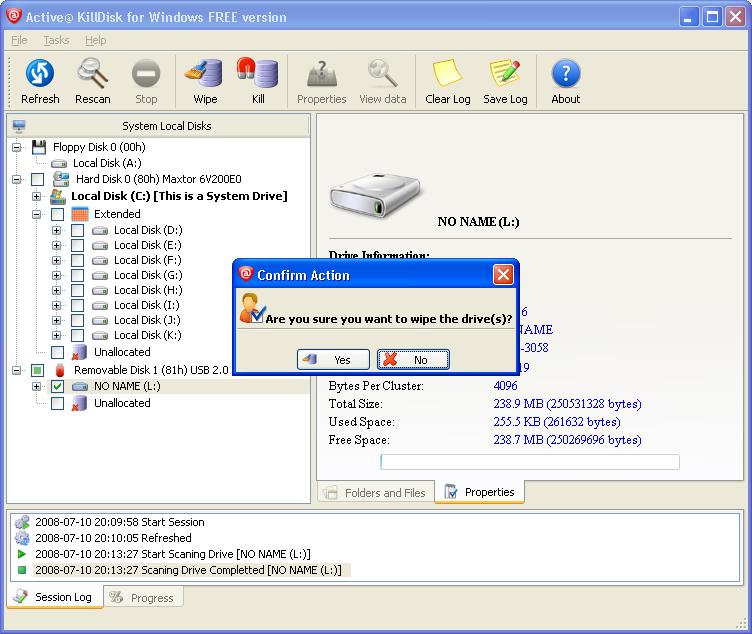Click the Refresh toolbar icon

40,73
